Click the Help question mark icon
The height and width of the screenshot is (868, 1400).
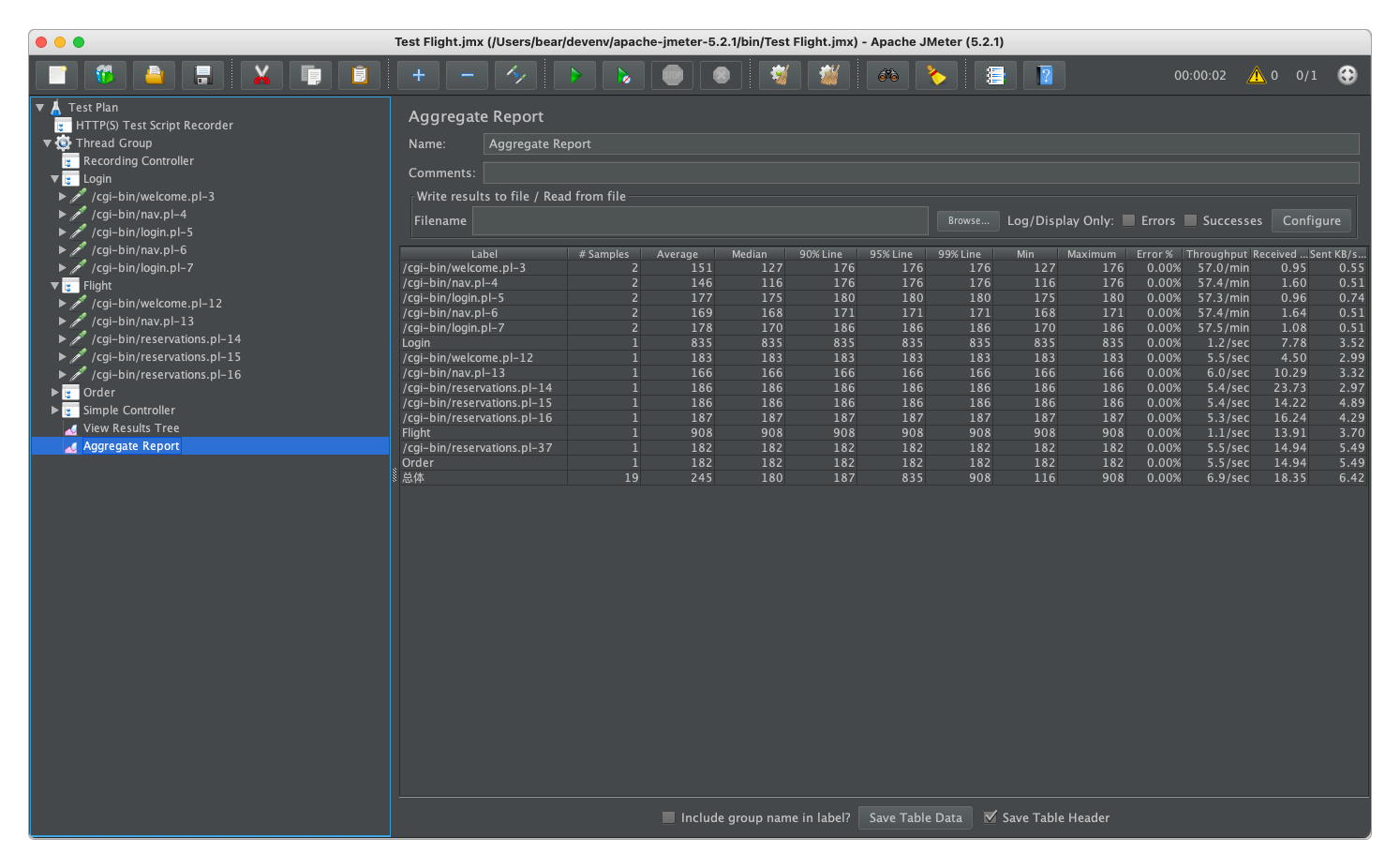click(1045, 75)
